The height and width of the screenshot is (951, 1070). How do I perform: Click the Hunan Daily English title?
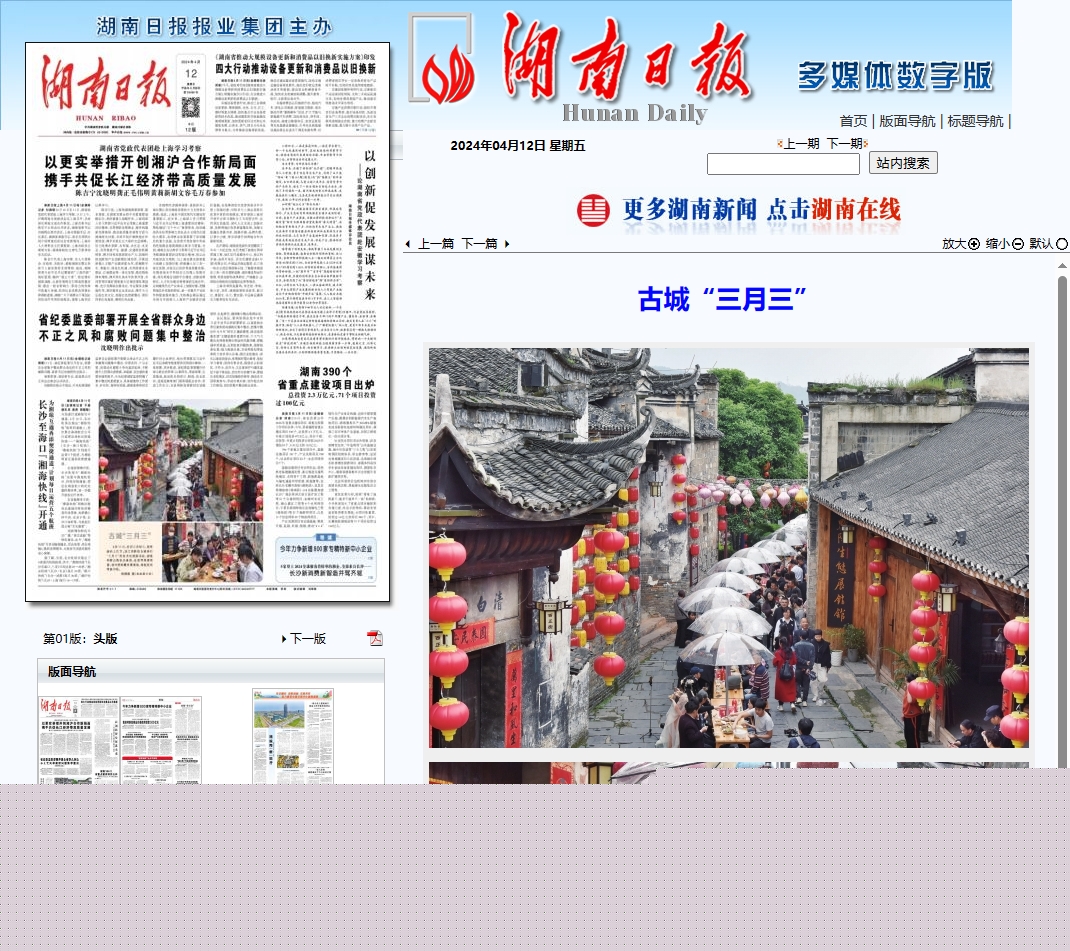coord(635,113)
